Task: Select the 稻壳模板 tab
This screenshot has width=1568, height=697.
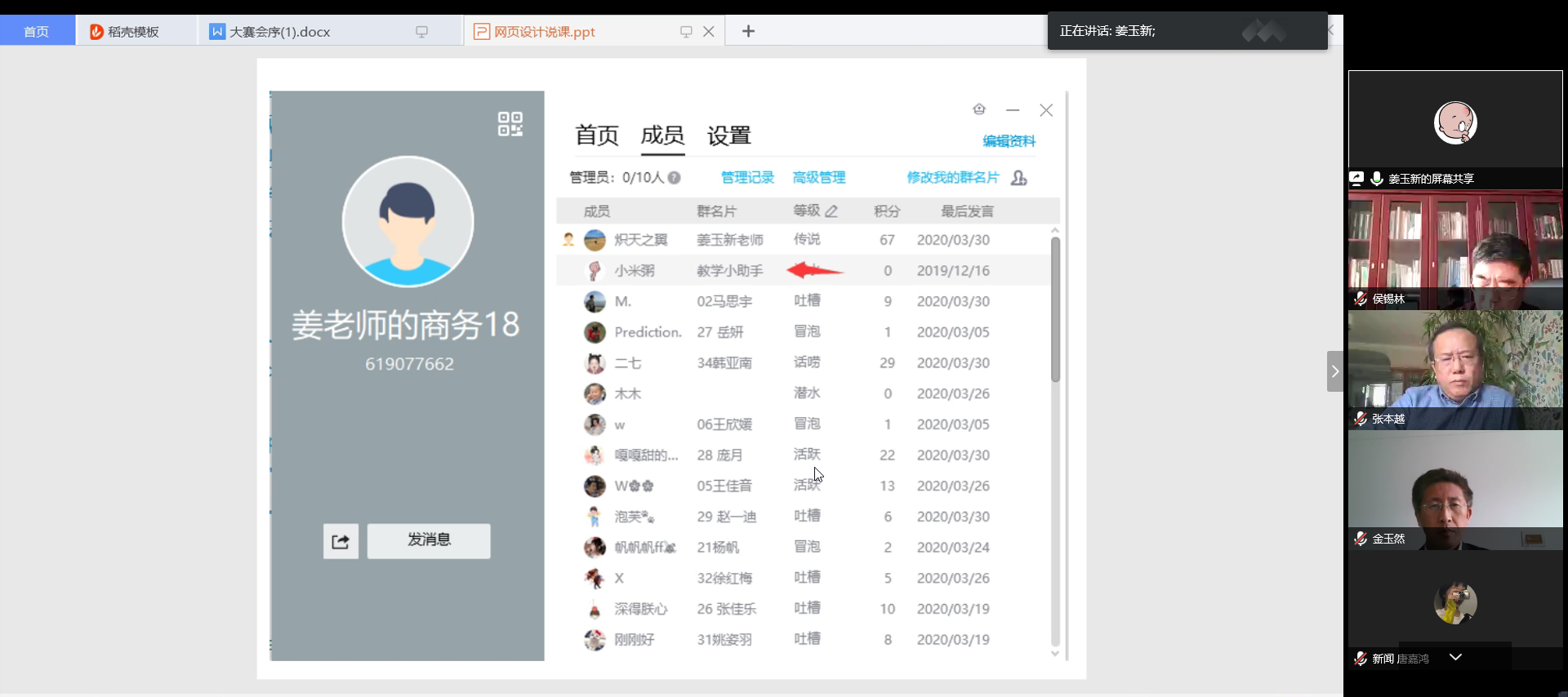Action: pyautogui.click(x=134, y=32)
